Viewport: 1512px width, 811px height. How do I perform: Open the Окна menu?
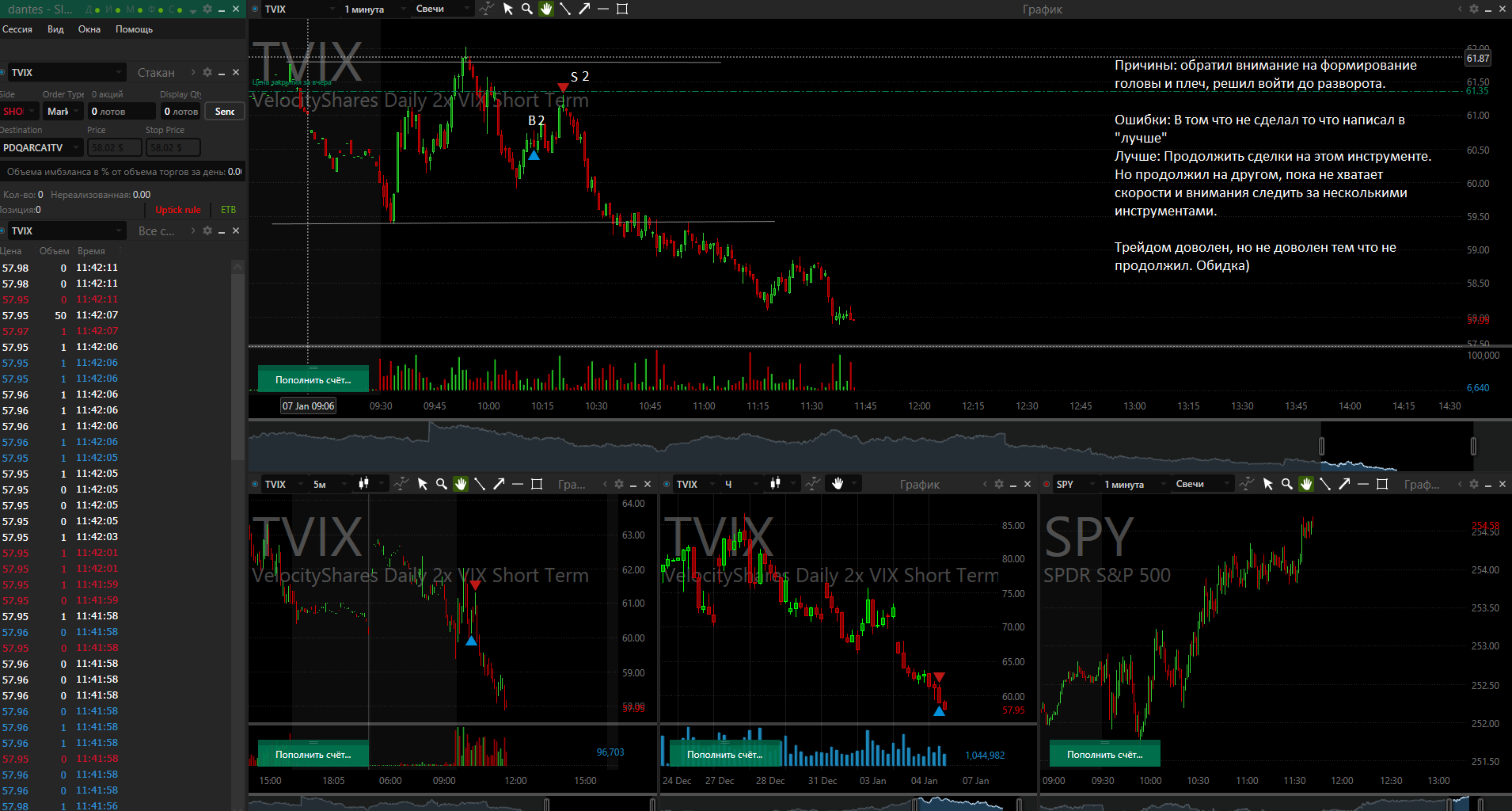click(89, 29)
